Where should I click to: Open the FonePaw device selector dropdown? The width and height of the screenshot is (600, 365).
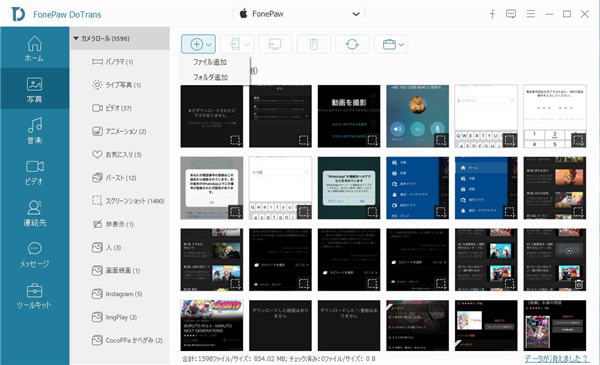[x=300, y=14]
